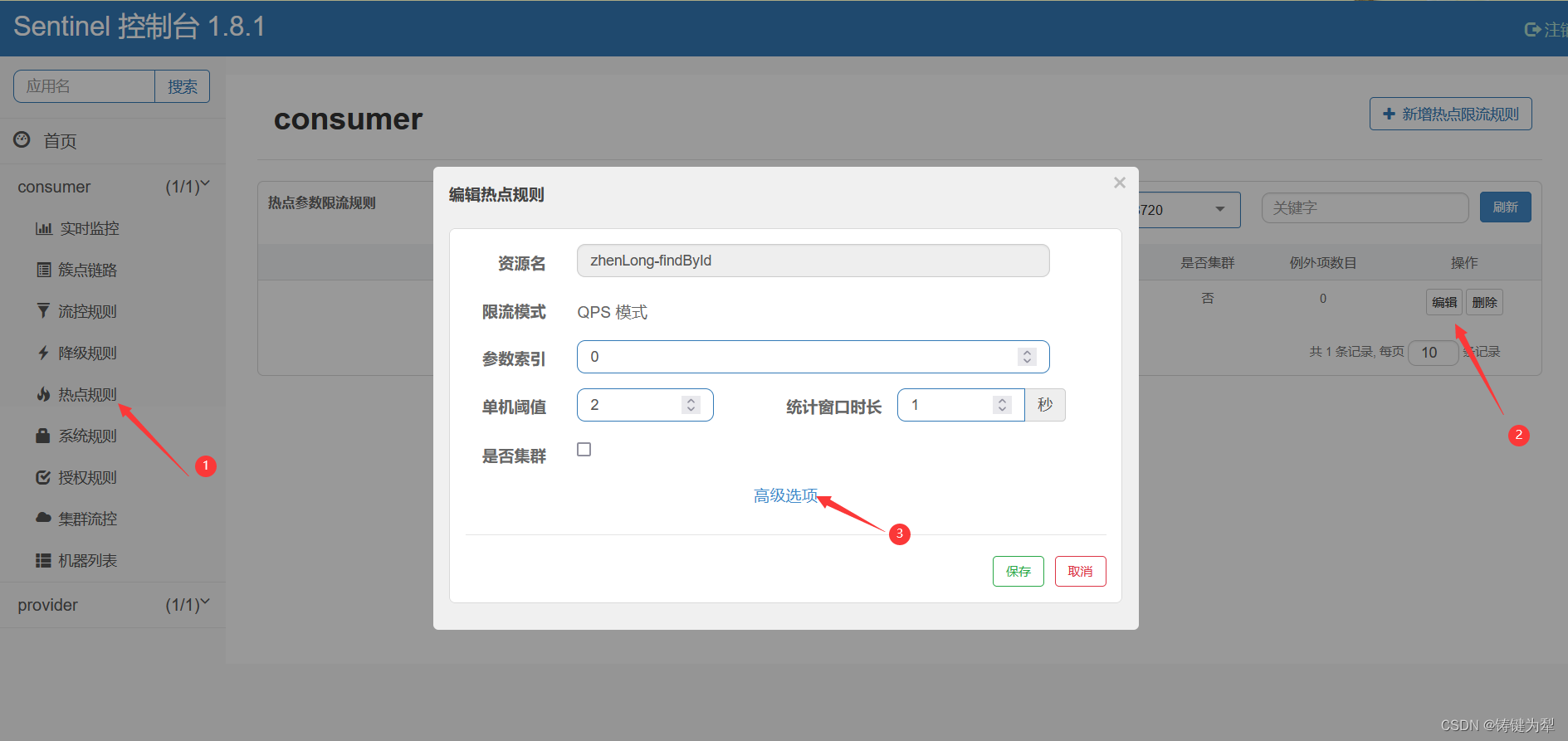The image size is (1568, 741).
Task: Click the cloud icon for 集群流控
Action: pos(43,518)
